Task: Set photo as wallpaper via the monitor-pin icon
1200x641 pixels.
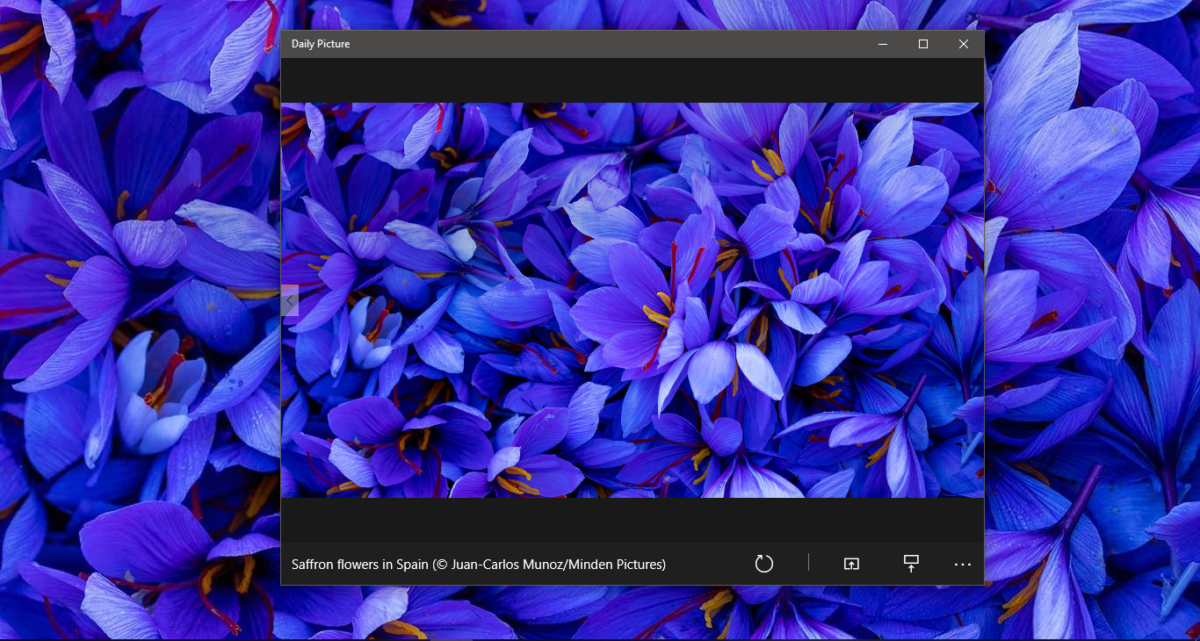Action: (x=910, y=564)
